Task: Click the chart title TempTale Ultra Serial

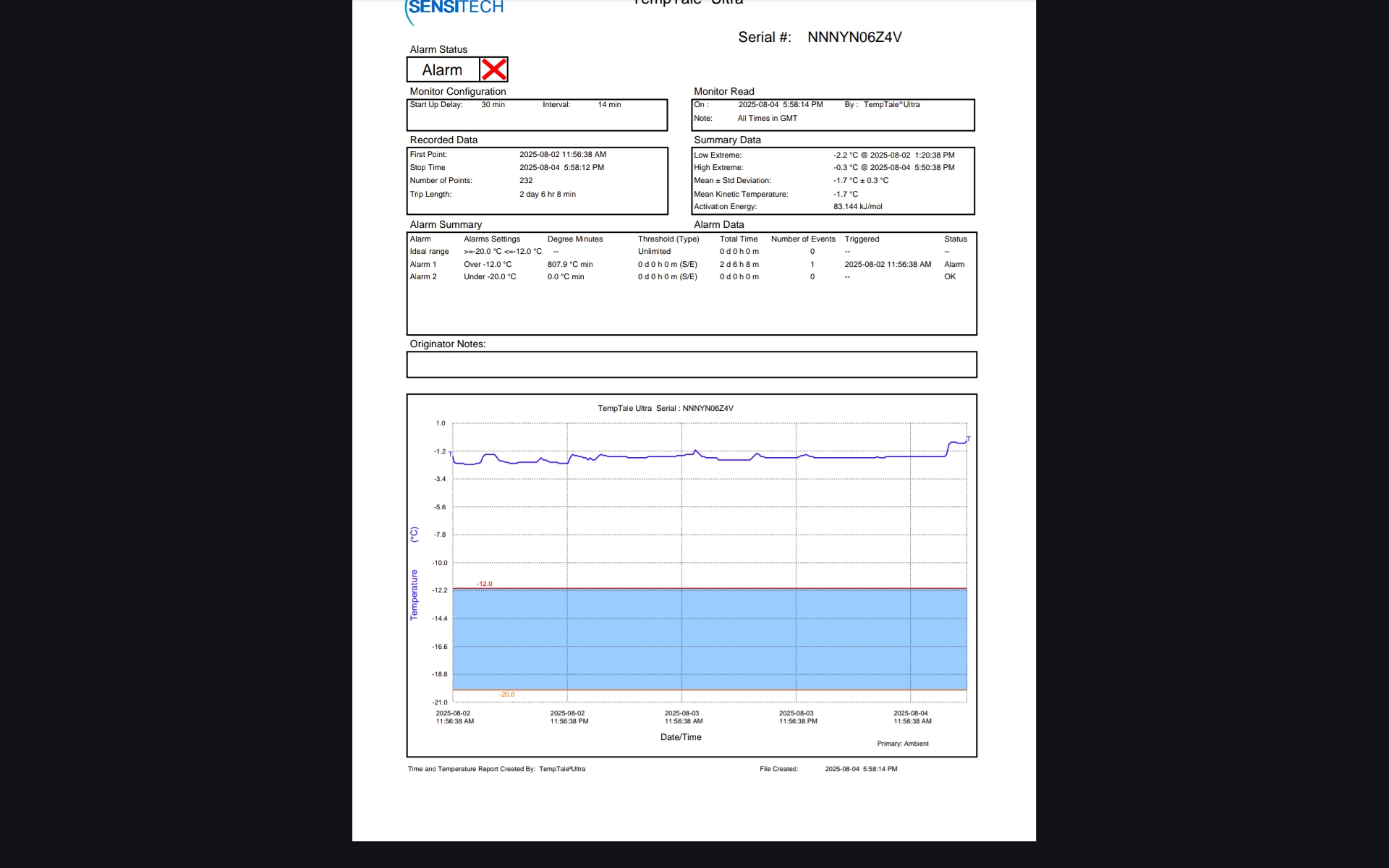Action: click(666, 409)
